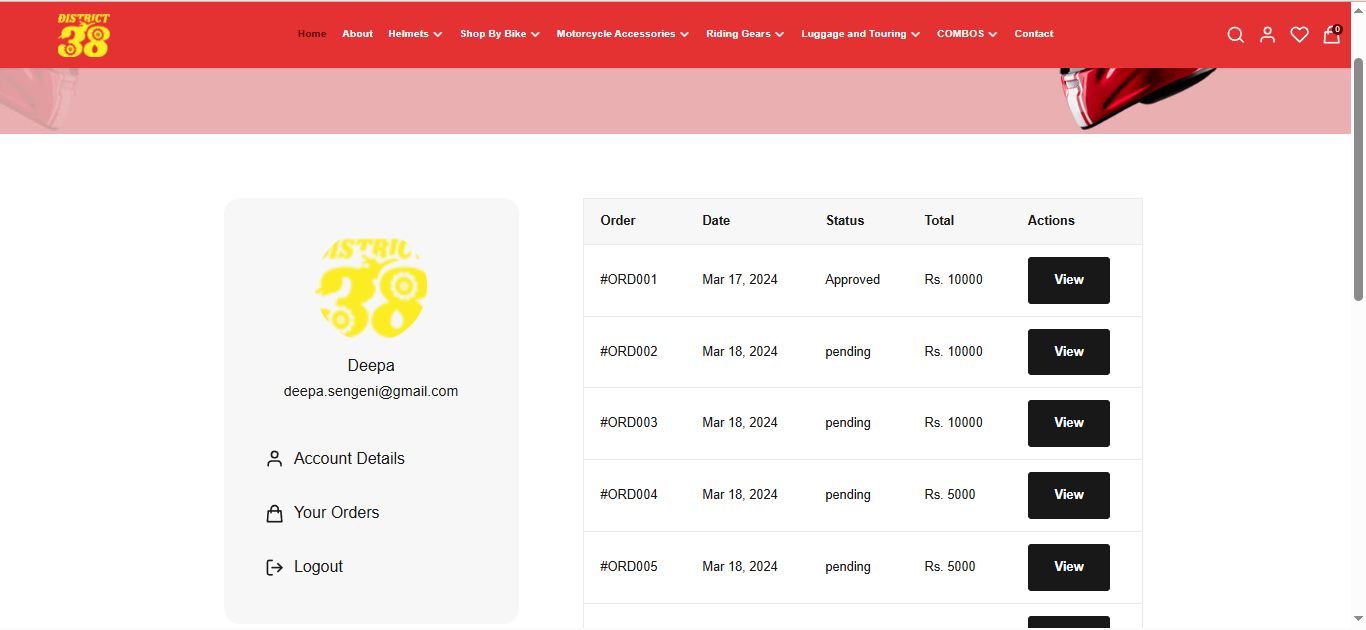Open the Contact menu item
The image size is (1366, 630).
click(x=1033, y=34)
